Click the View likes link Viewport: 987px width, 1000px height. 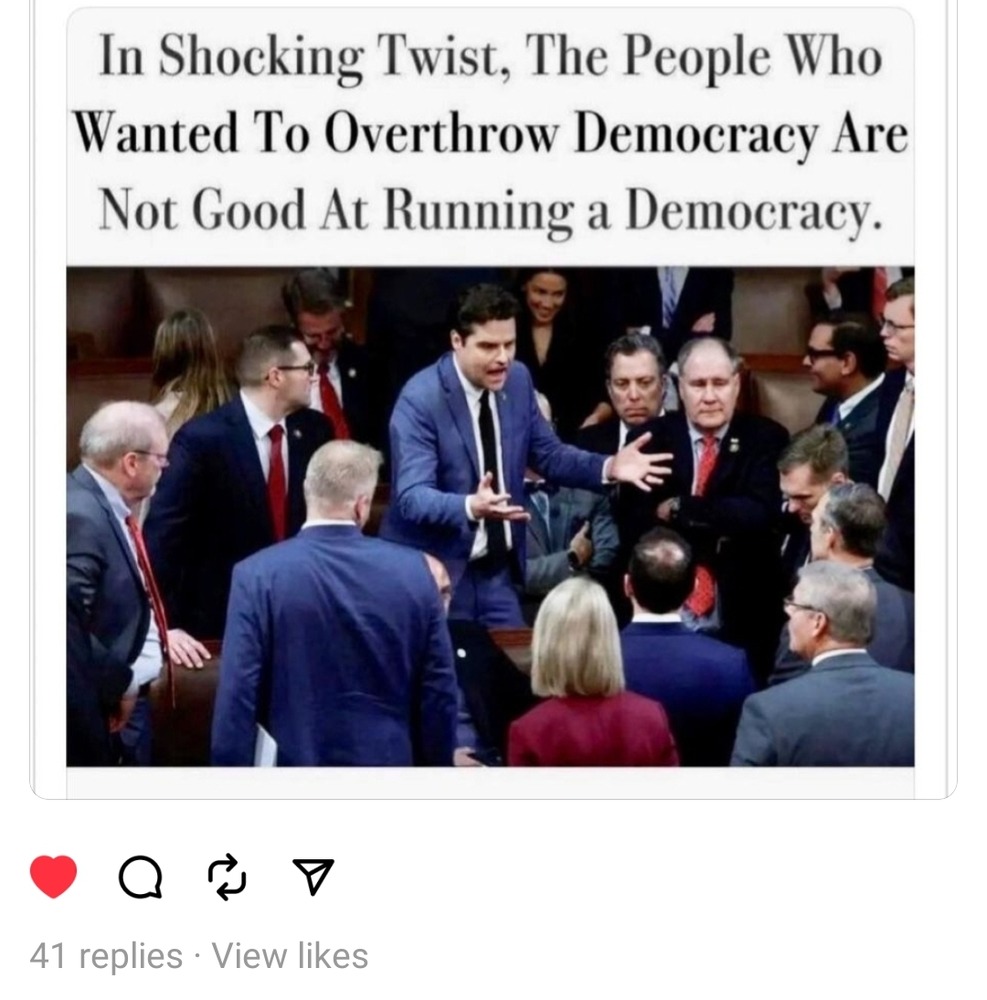pyautogui.click(x=290, y=955)
